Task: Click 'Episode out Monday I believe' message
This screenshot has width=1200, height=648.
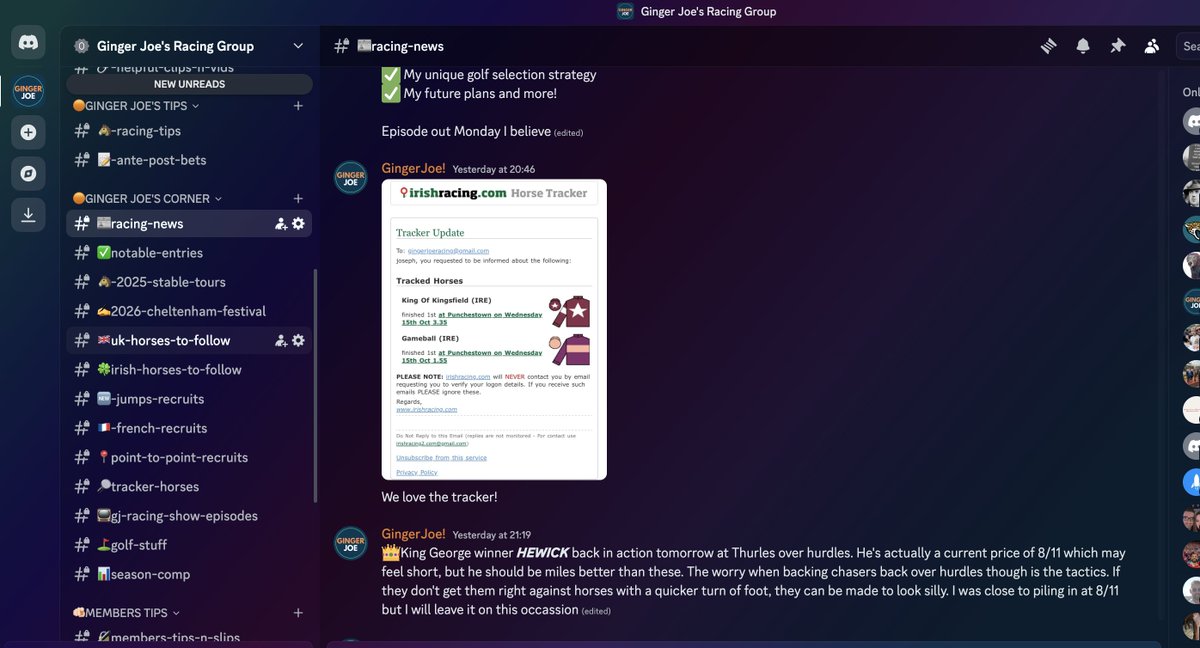Action: [x=466, y=131]
